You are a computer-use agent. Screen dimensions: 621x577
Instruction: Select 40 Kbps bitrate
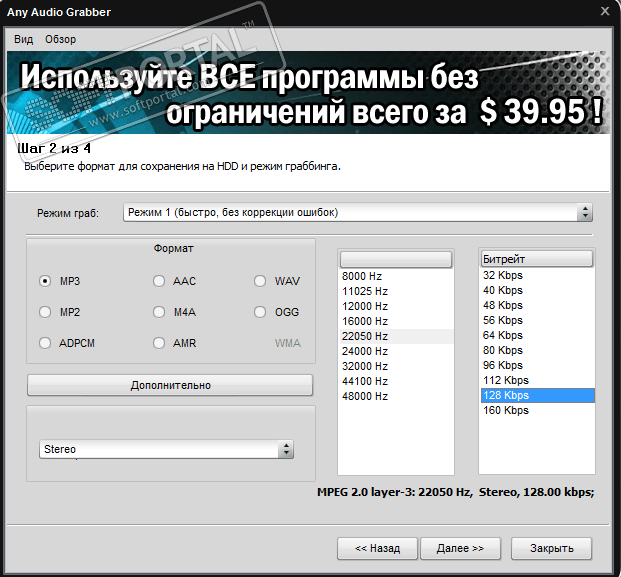pyautogui.click(x=537, y=290)
